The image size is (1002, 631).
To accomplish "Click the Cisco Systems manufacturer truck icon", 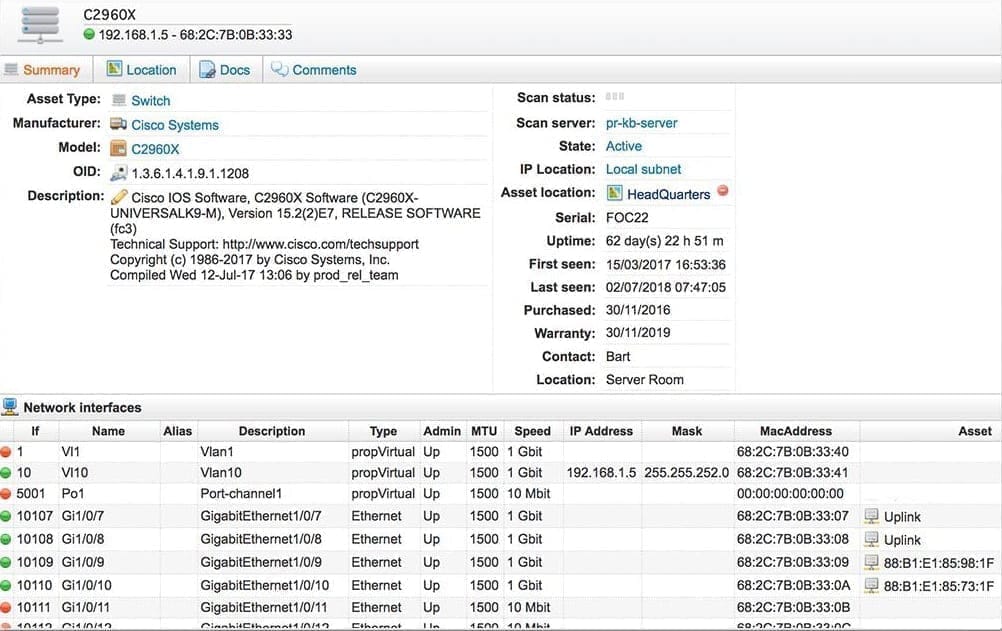I will 118,124.
